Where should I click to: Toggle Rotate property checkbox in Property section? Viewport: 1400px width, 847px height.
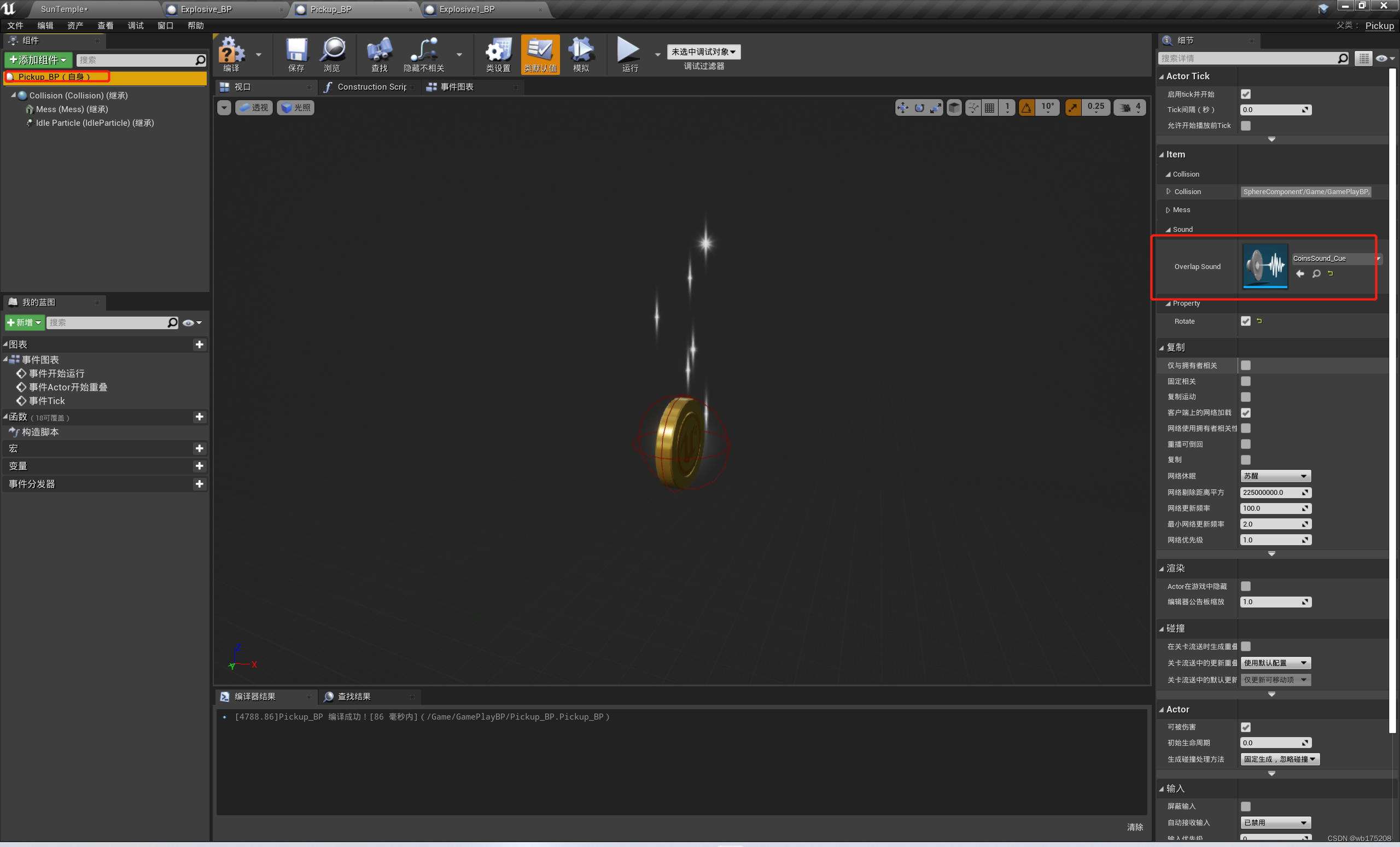click(x=1245, y=321)
